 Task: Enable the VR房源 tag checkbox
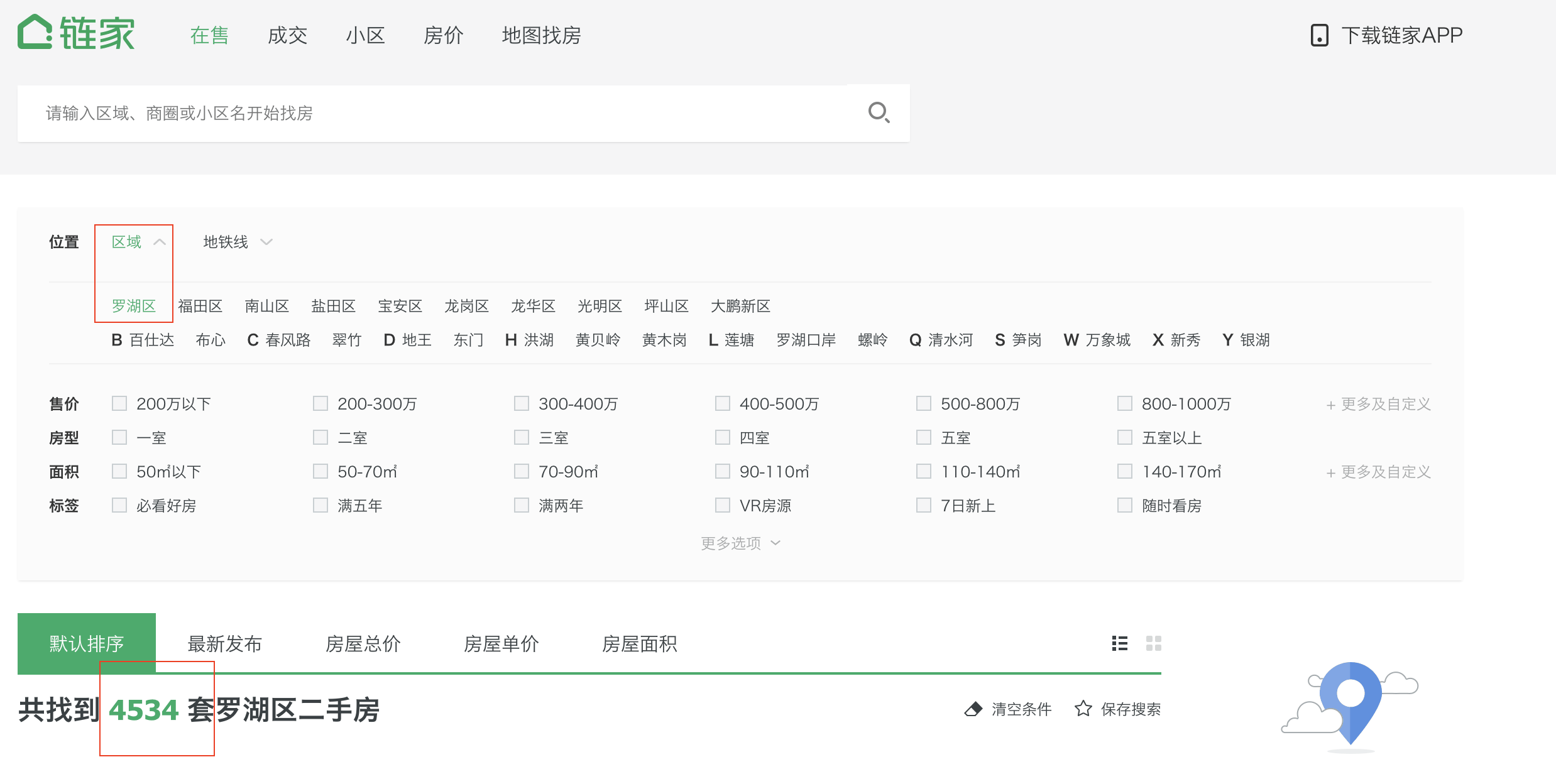point(723,505)
